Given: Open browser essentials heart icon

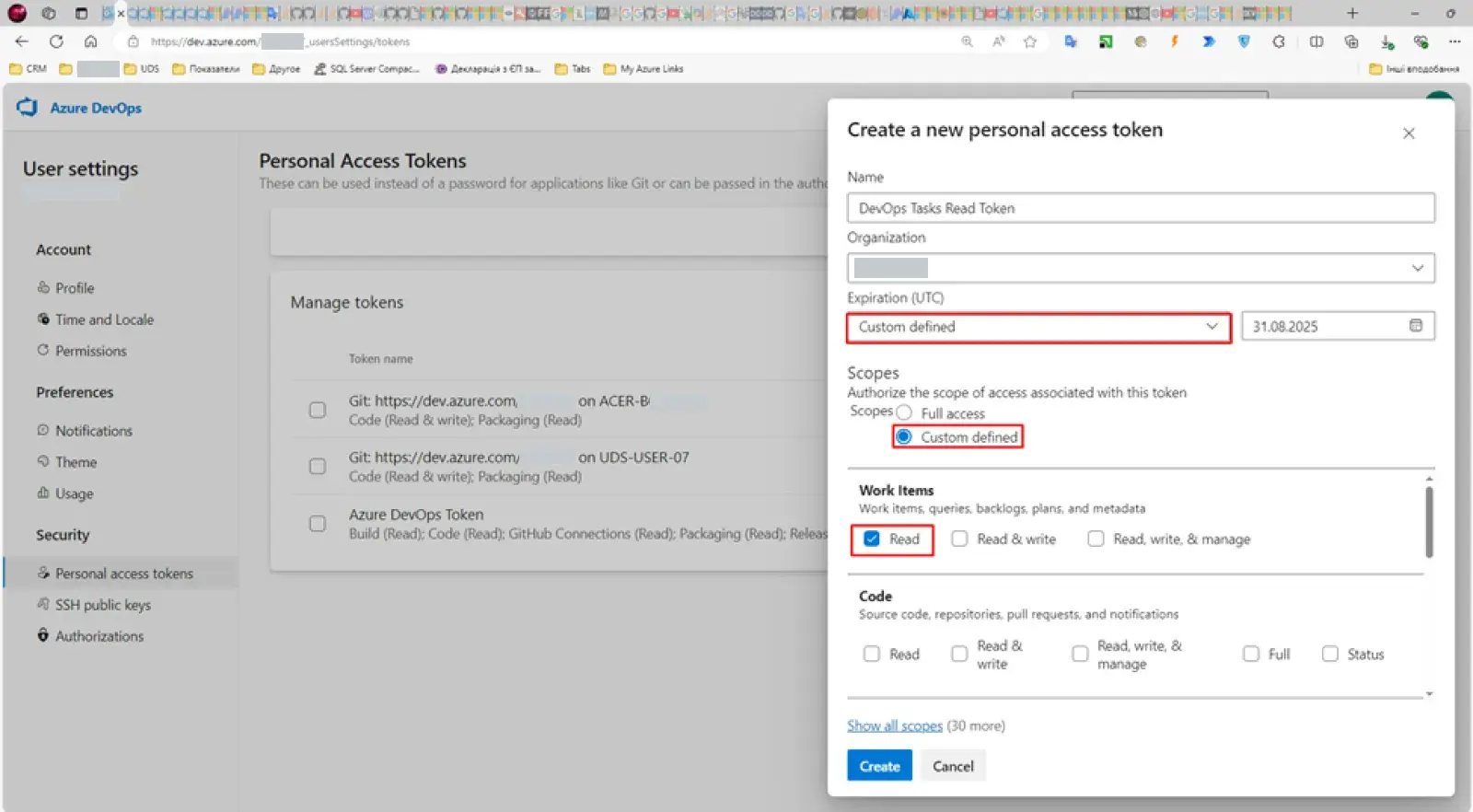Looking at the screenshot, I should click(x=1421, y=41).
